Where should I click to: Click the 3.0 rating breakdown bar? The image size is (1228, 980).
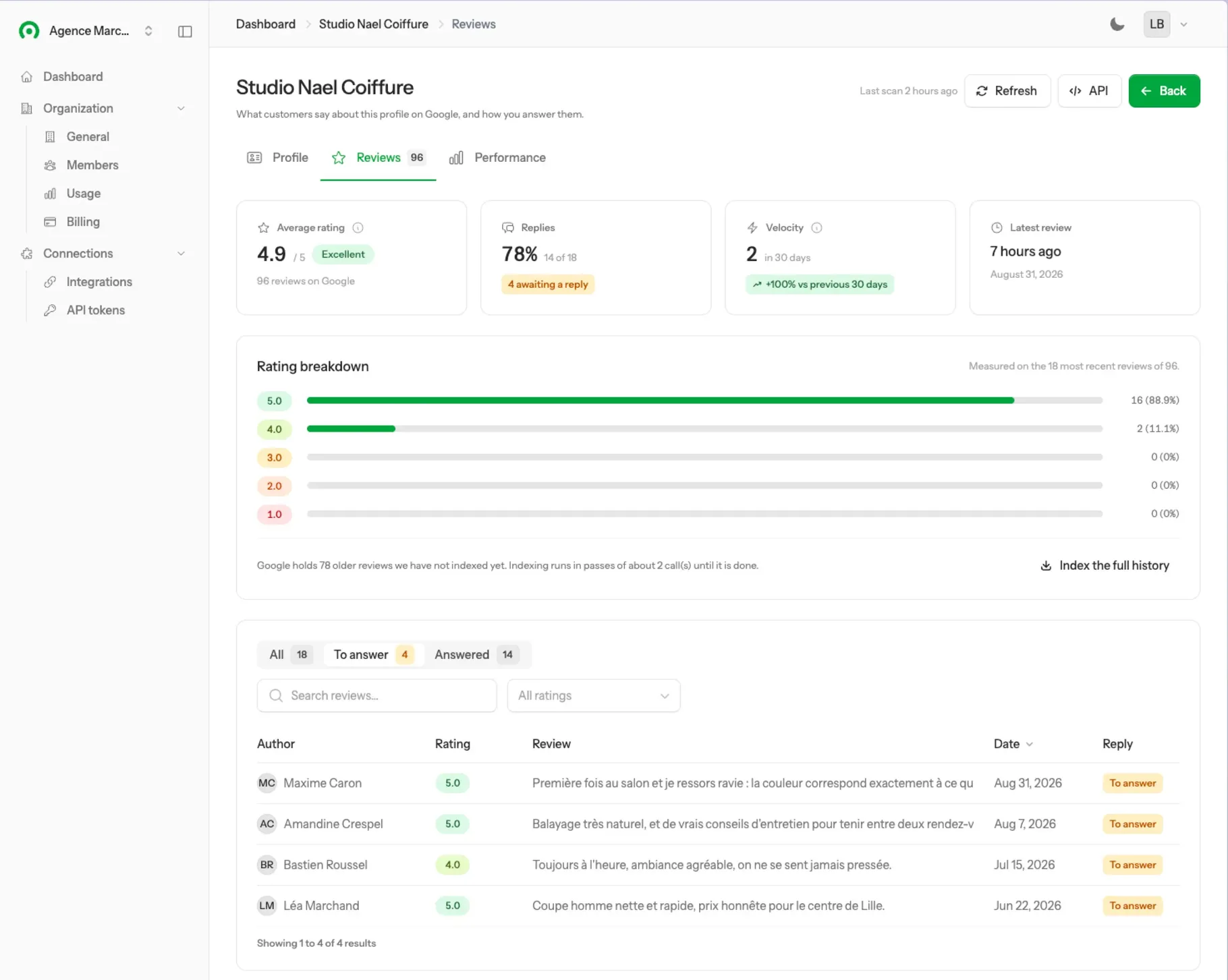[x=704, y=457]
